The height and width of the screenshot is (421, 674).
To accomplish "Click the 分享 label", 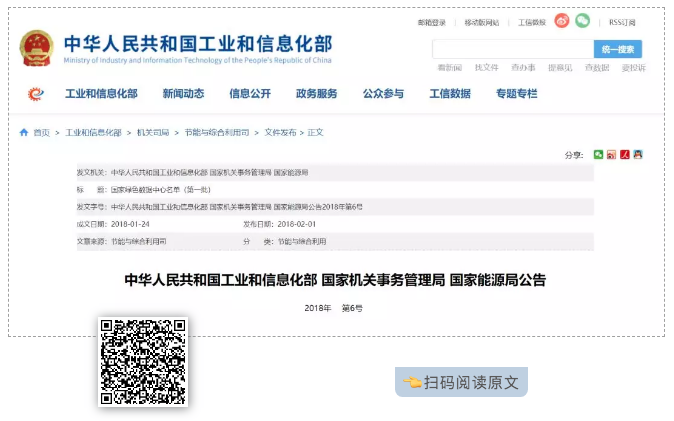I will point(573,155).
